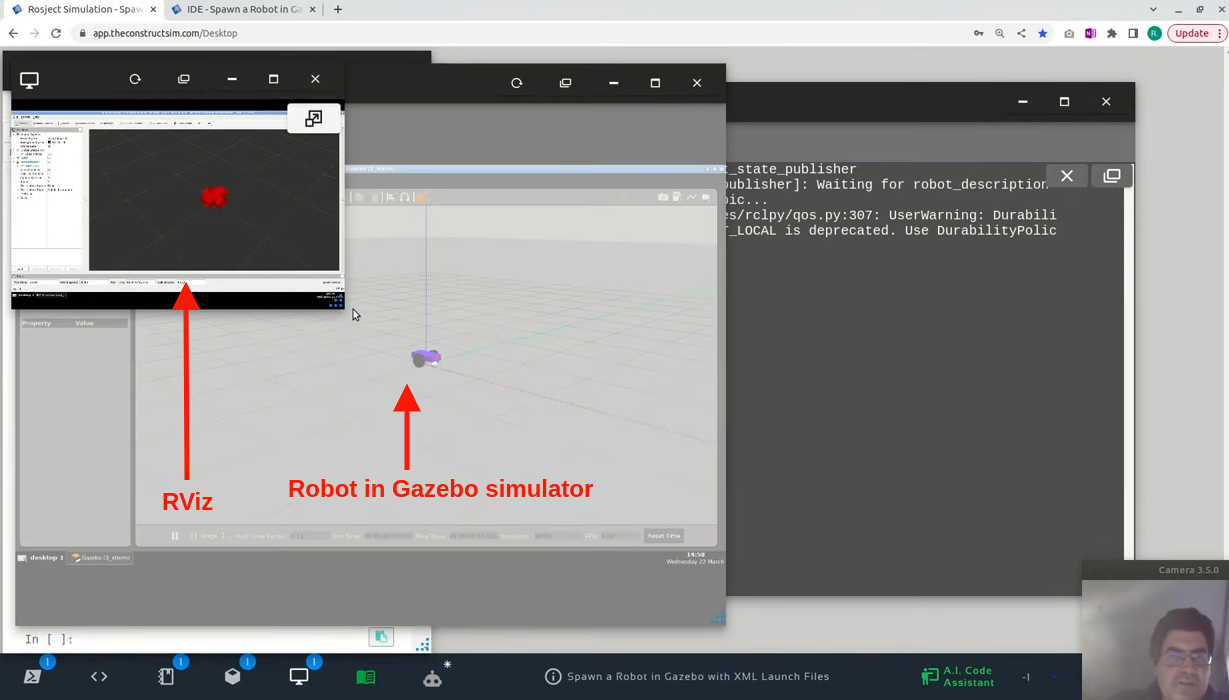Click the A.I. Code Assistant button

(957, 677)
